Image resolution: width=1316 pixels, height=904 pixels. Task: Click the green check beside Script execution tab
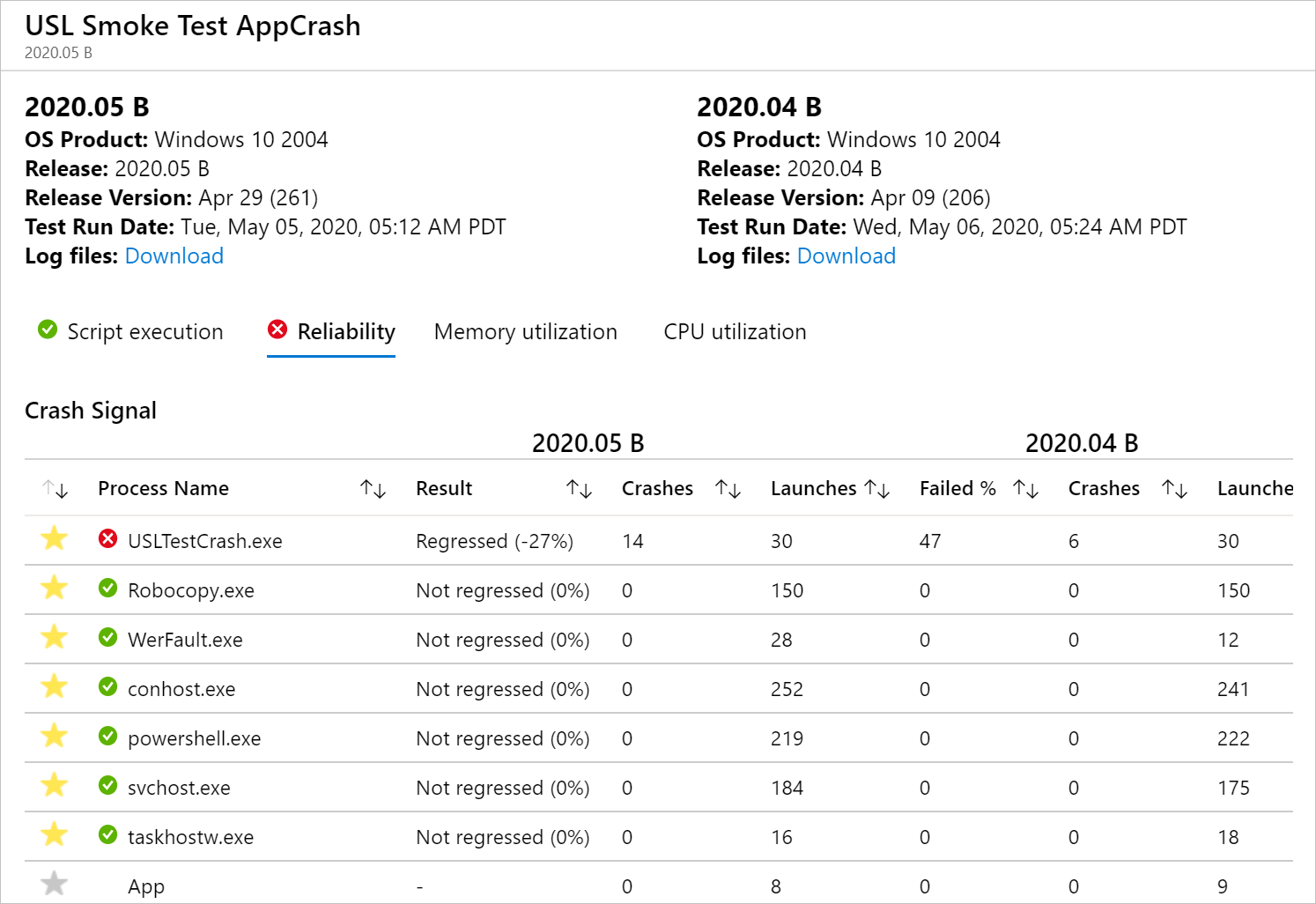point(47,330)
